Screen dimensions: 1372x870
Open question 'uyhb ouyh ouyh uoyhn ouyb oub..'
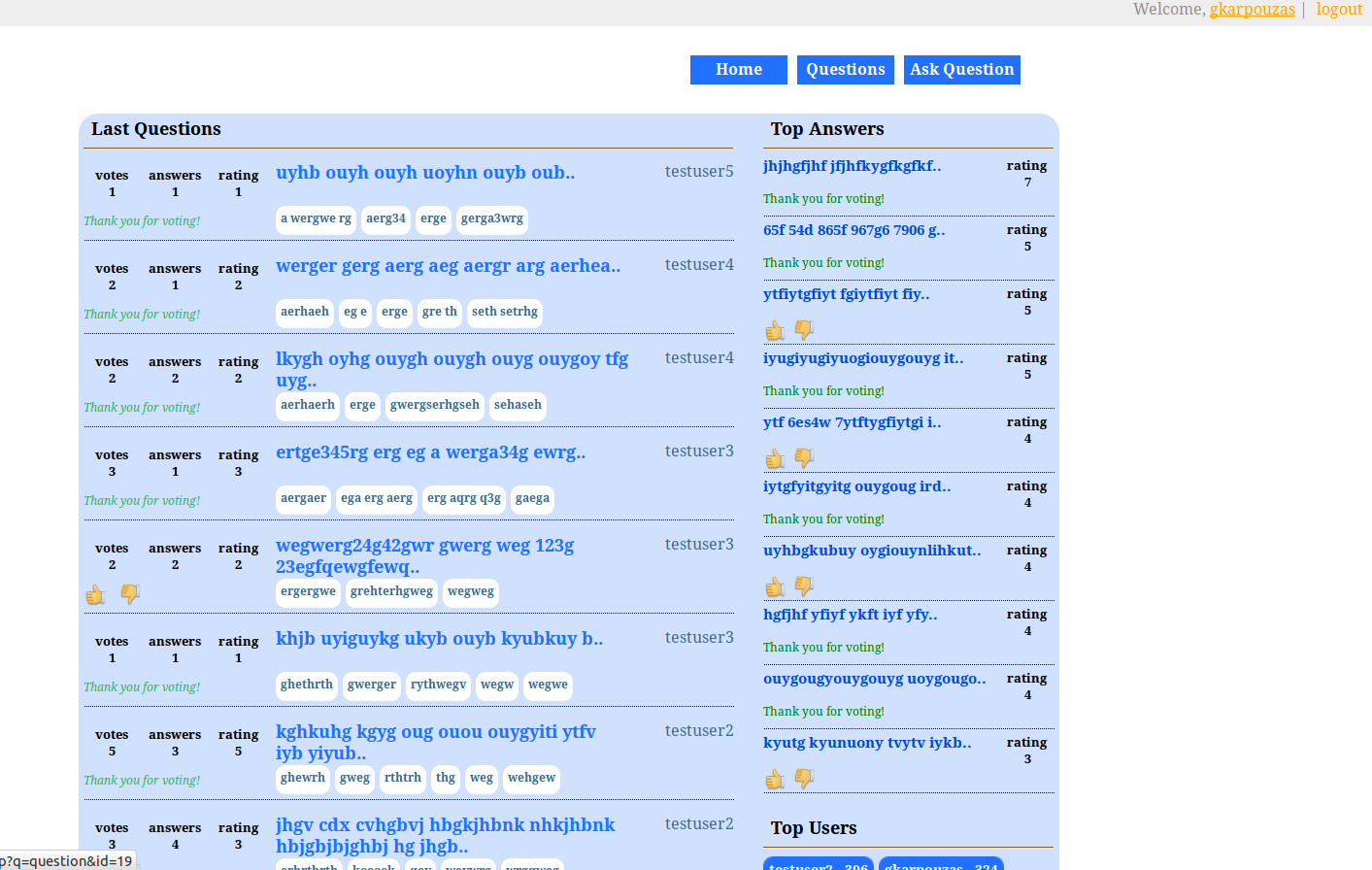[424, 173]
